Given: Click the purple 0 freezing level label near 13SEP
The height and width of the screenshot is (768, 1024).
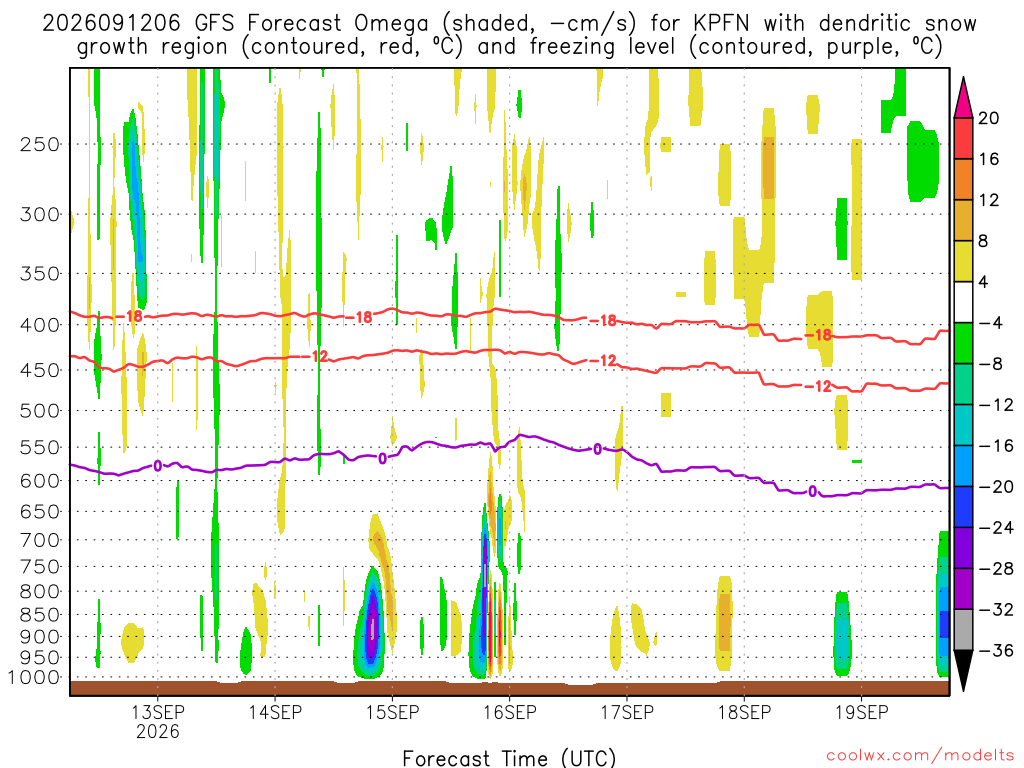Looking at the screenshot, I should pos(157,466).
